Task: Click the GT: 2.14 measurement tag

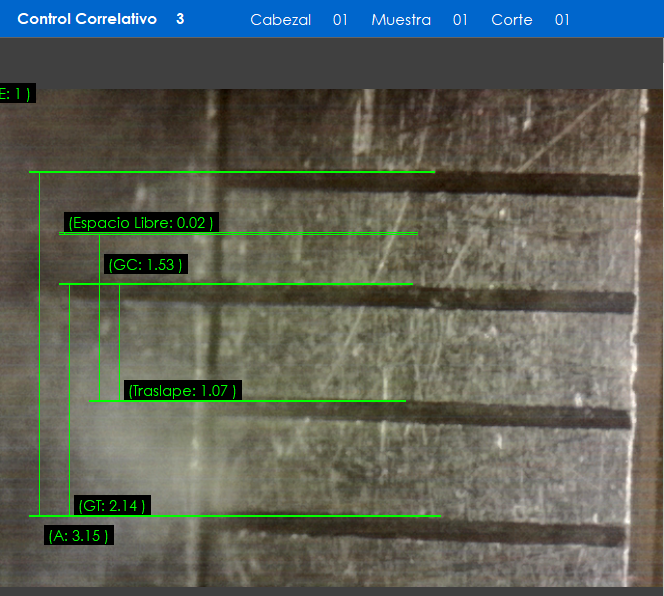Action: pos(112,506)
